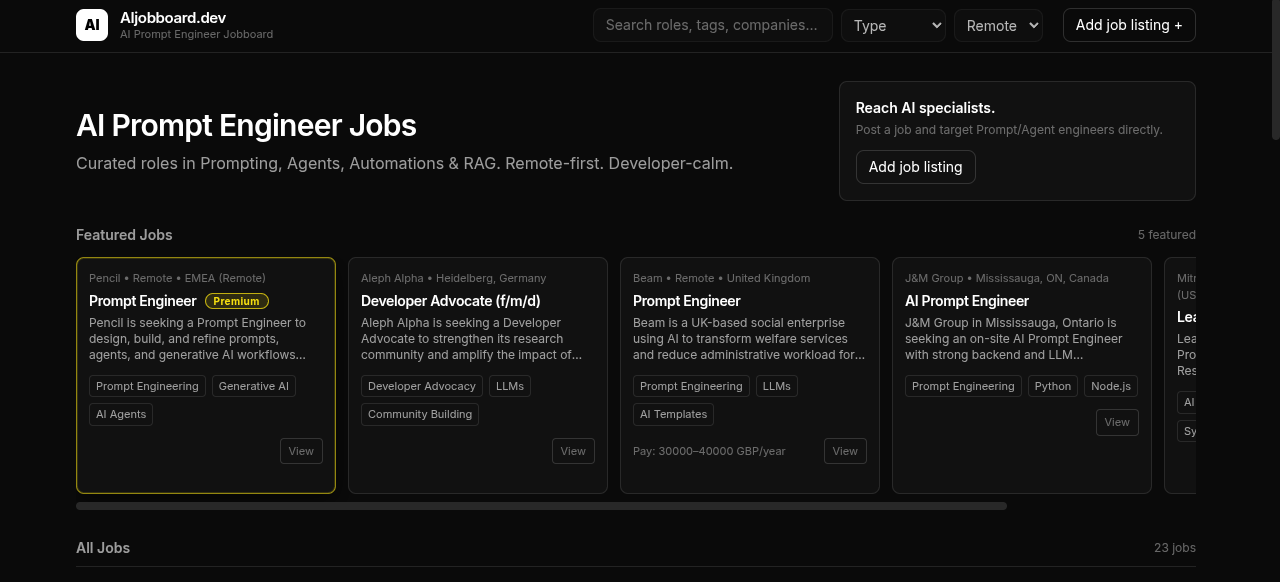Click the Add job listing button in the banner

pos(915,167)
